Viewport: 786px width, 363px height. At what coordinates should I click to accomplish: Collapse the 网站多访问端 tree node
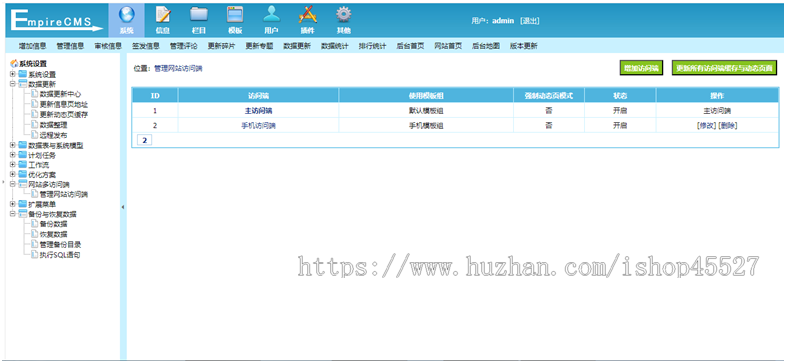[x=13, y=184]
